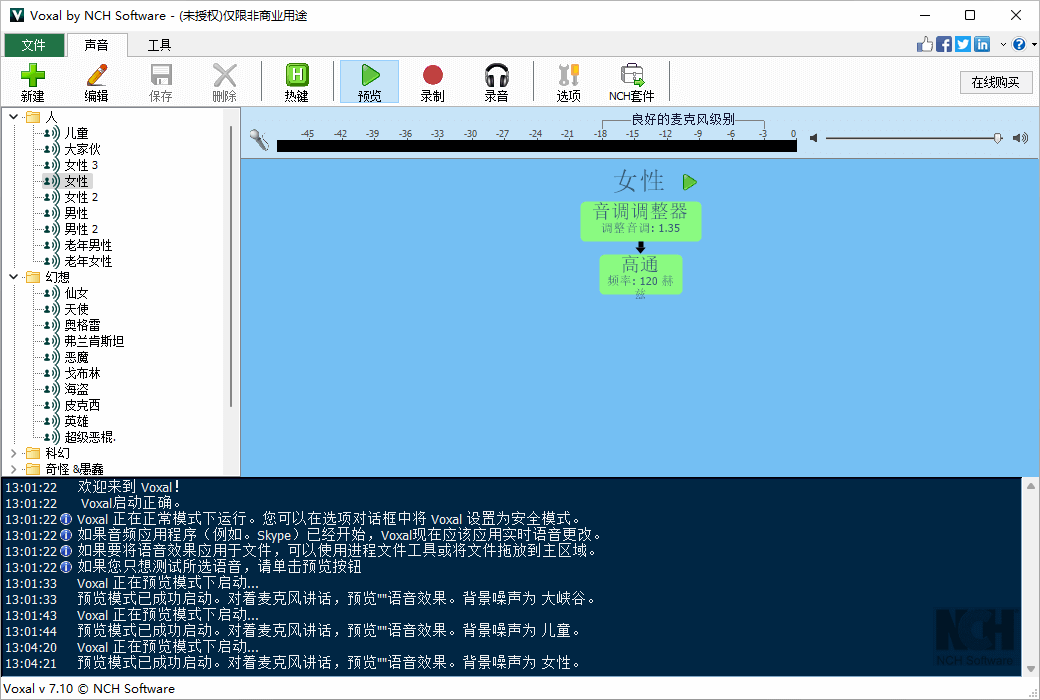1040x700 pixels.
Task: Click the 删除 (Delete) X icon
Action: click(224, 82)
